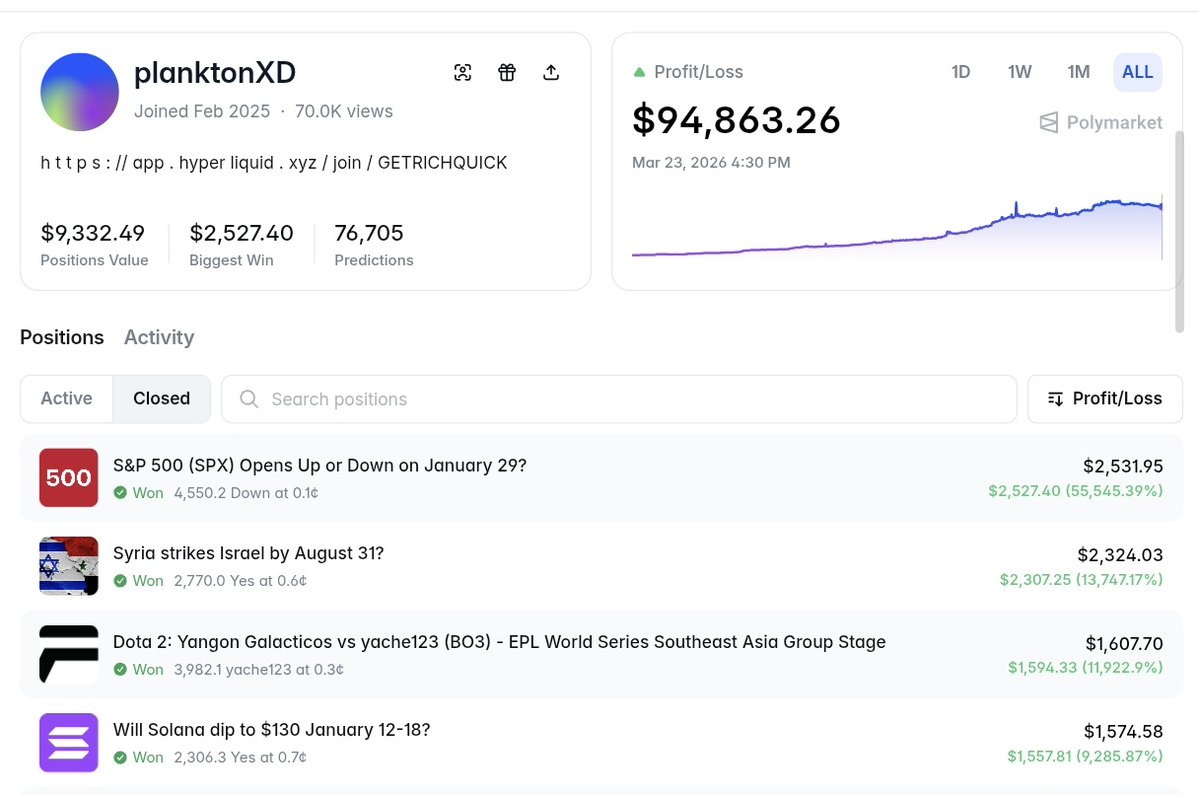Viewport: 1199px width, 795px height.
Task: Click the planktonXD username
Action: (x=215, y=73)
